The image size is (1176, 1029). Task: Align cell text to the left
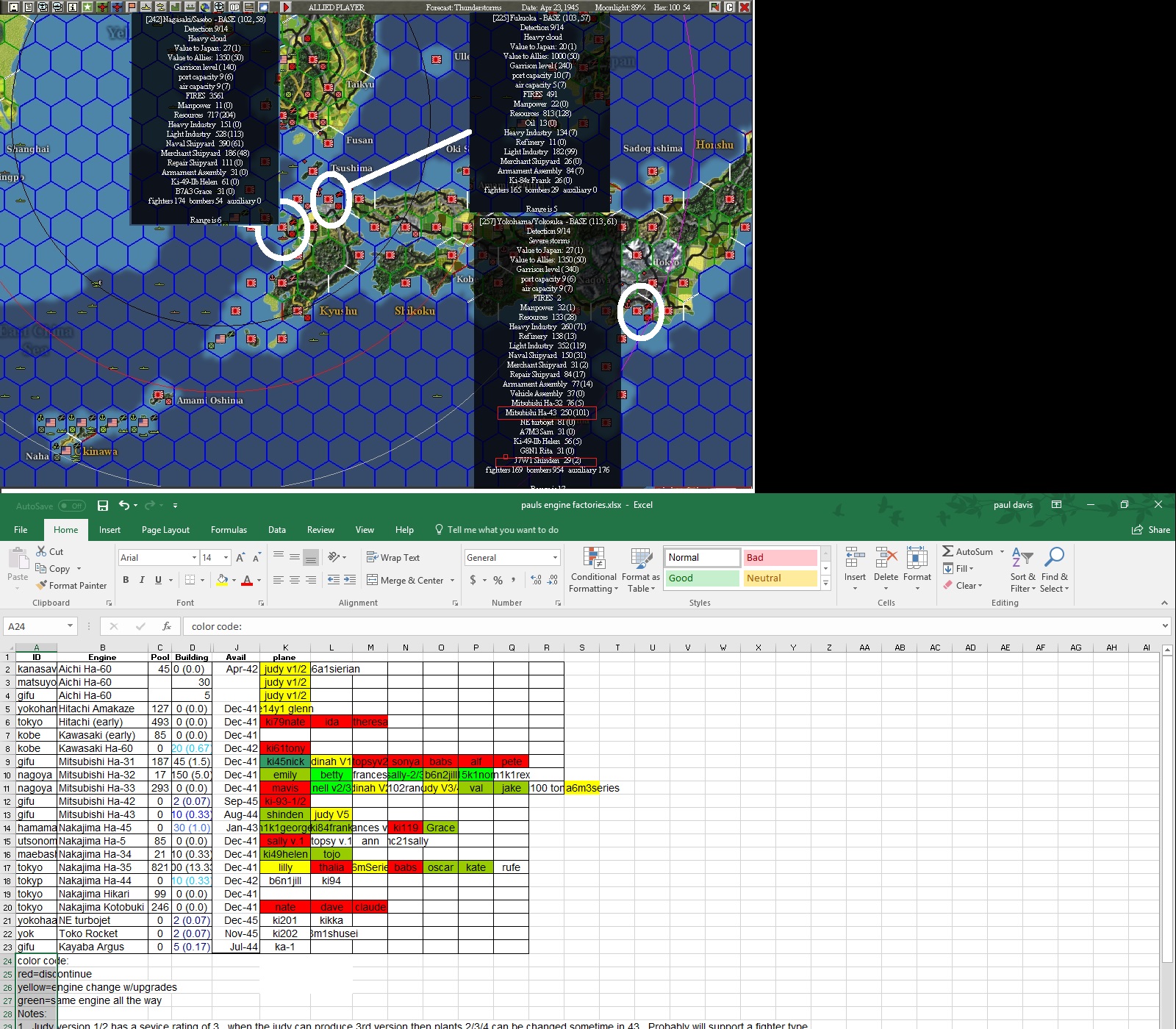278,580
